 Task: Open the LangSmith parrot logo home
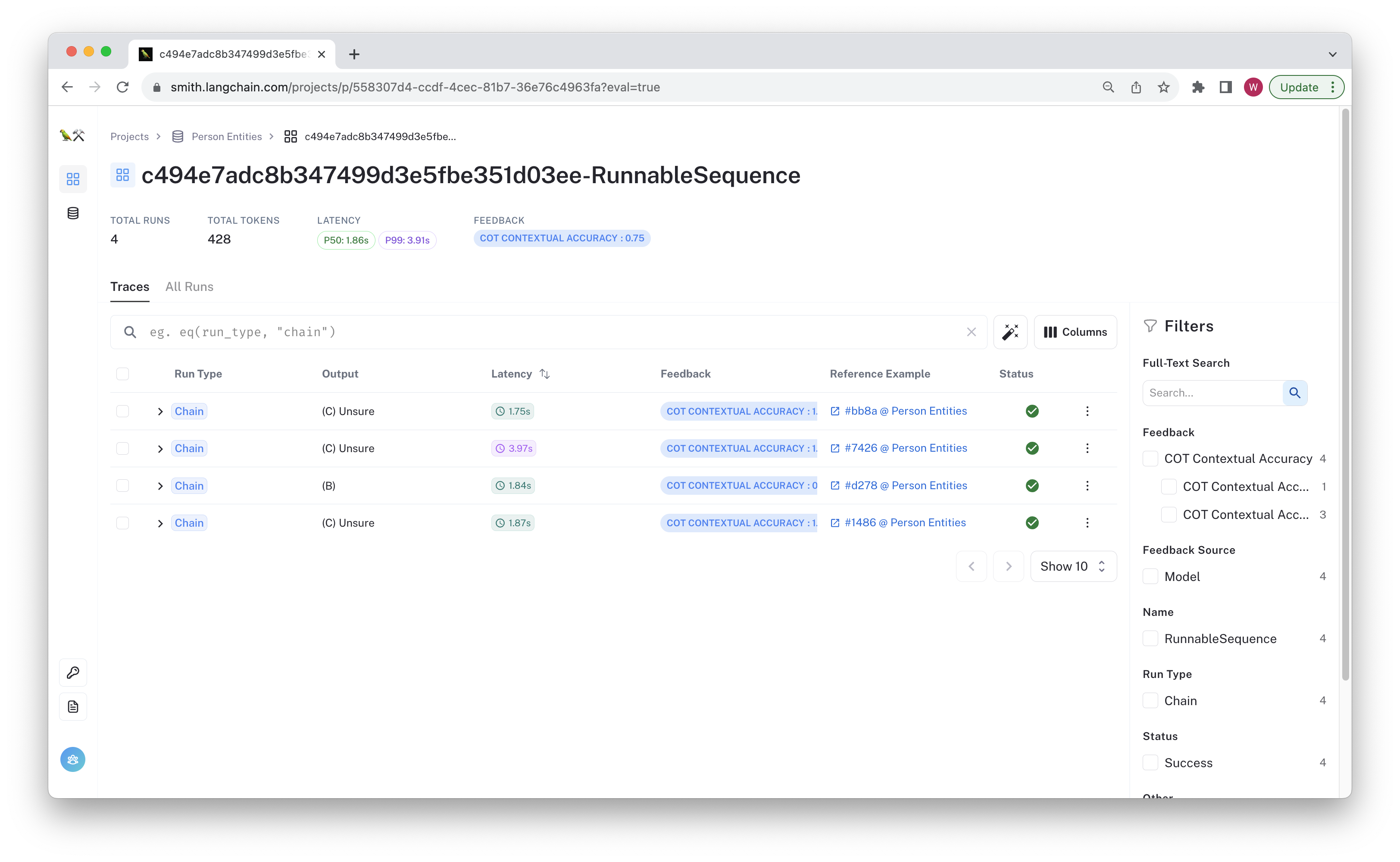(72, 136)
